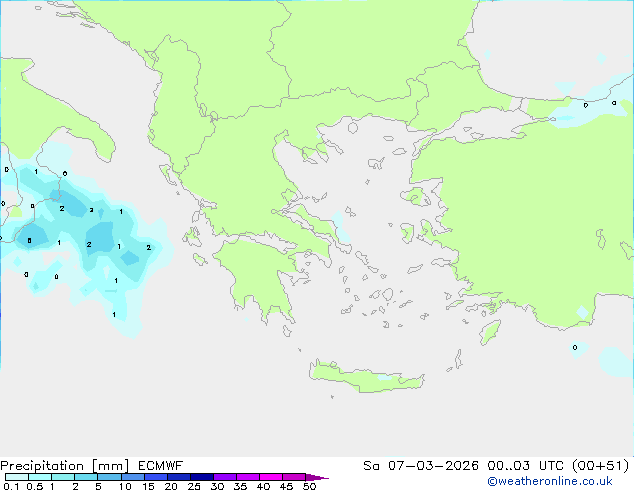Click the 20–25 mm dark blue legend box

pyautogui.click(x=178, y=477)
